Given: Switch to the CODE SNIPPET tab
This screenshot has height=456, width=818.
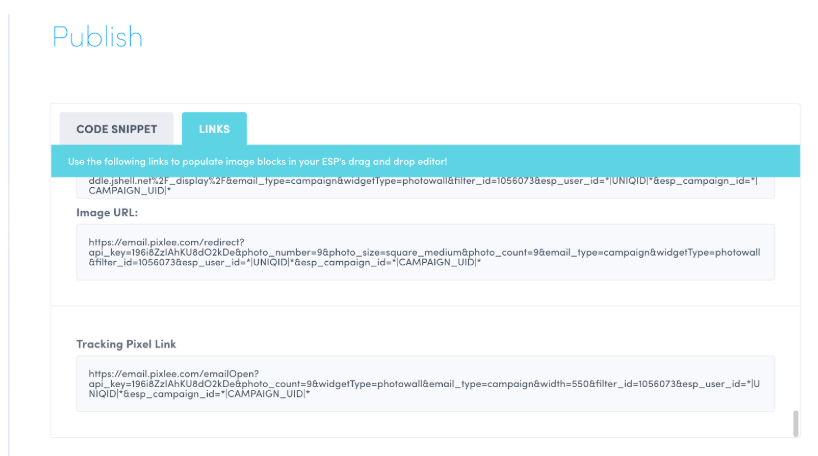Looking at the screenshot, I should 116,129.
